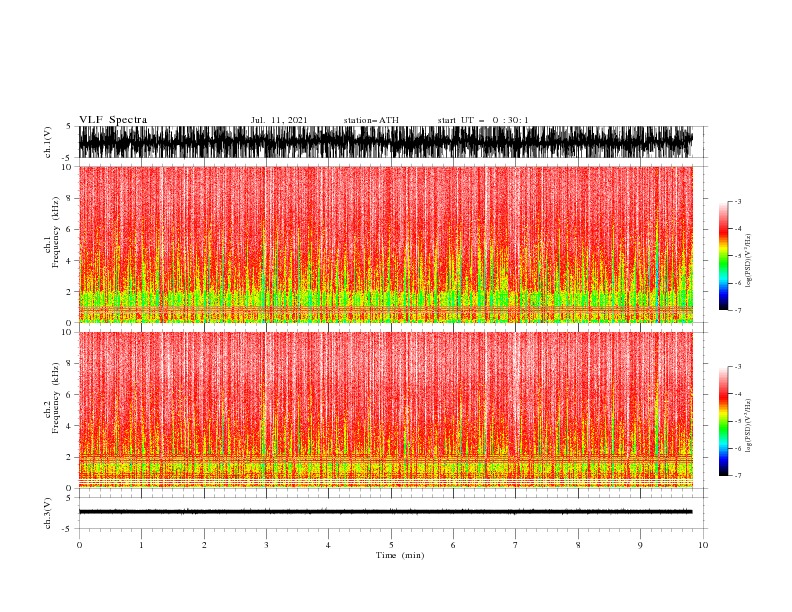This screenshot has width=792, height=612.
Task: Click time axis tick label "5"
Action: point(391,545)
